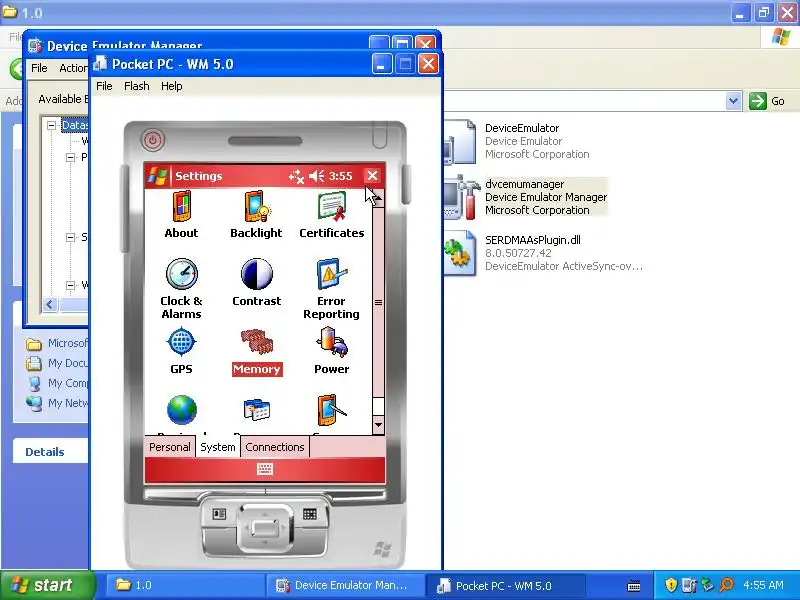Click the Go button in Explorer
The height and width of the screenshot is (600, 800).
[767, 101]
